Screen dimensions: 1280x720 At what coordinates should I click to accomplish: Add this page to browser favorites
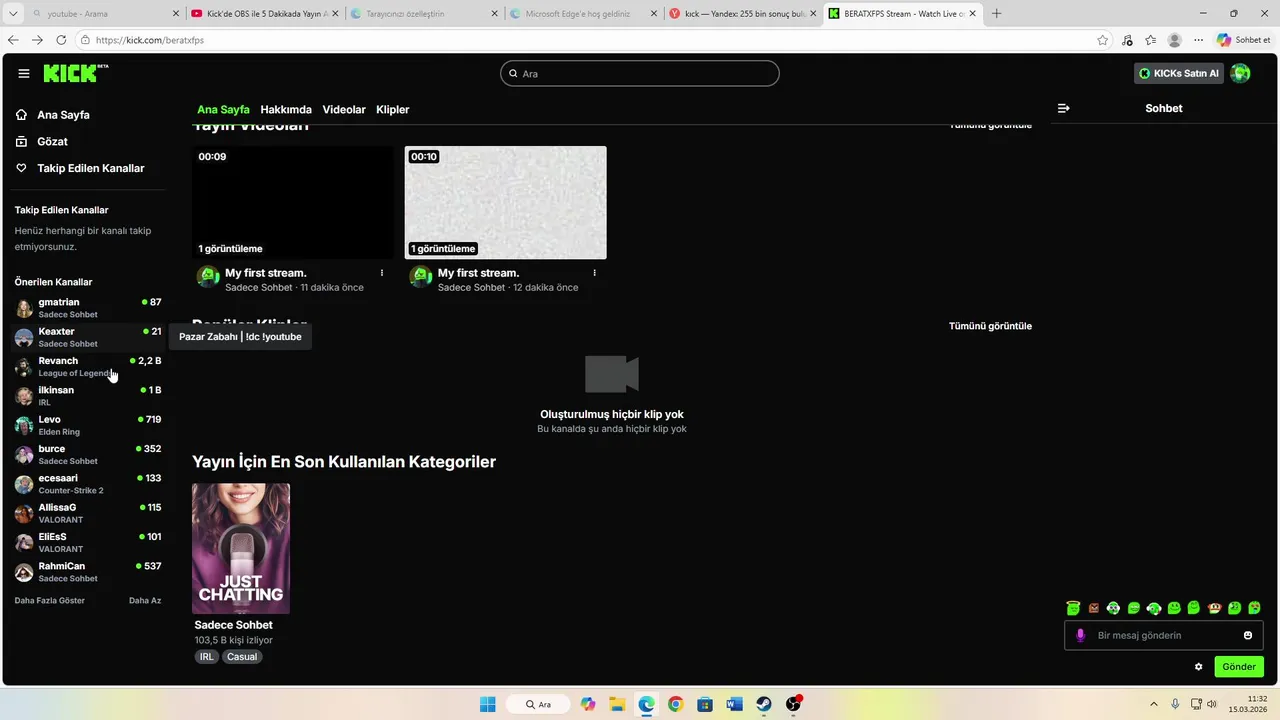click(x=1102, y=40)
